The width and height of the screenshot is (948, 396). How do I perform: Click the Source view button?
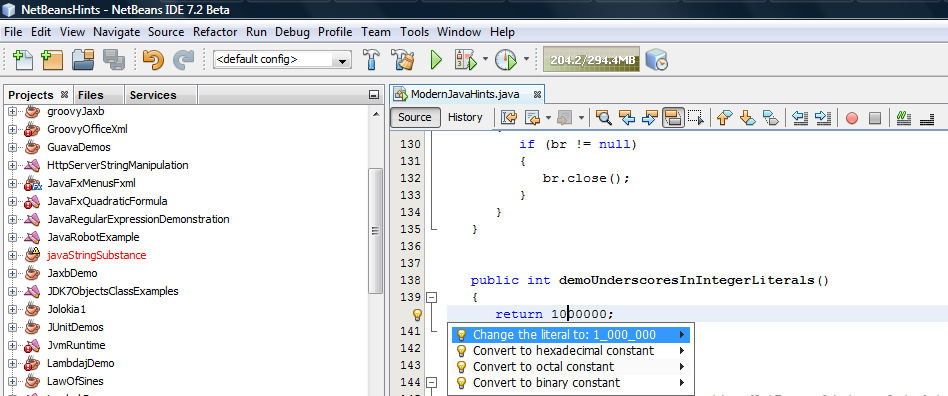(415, 117)
